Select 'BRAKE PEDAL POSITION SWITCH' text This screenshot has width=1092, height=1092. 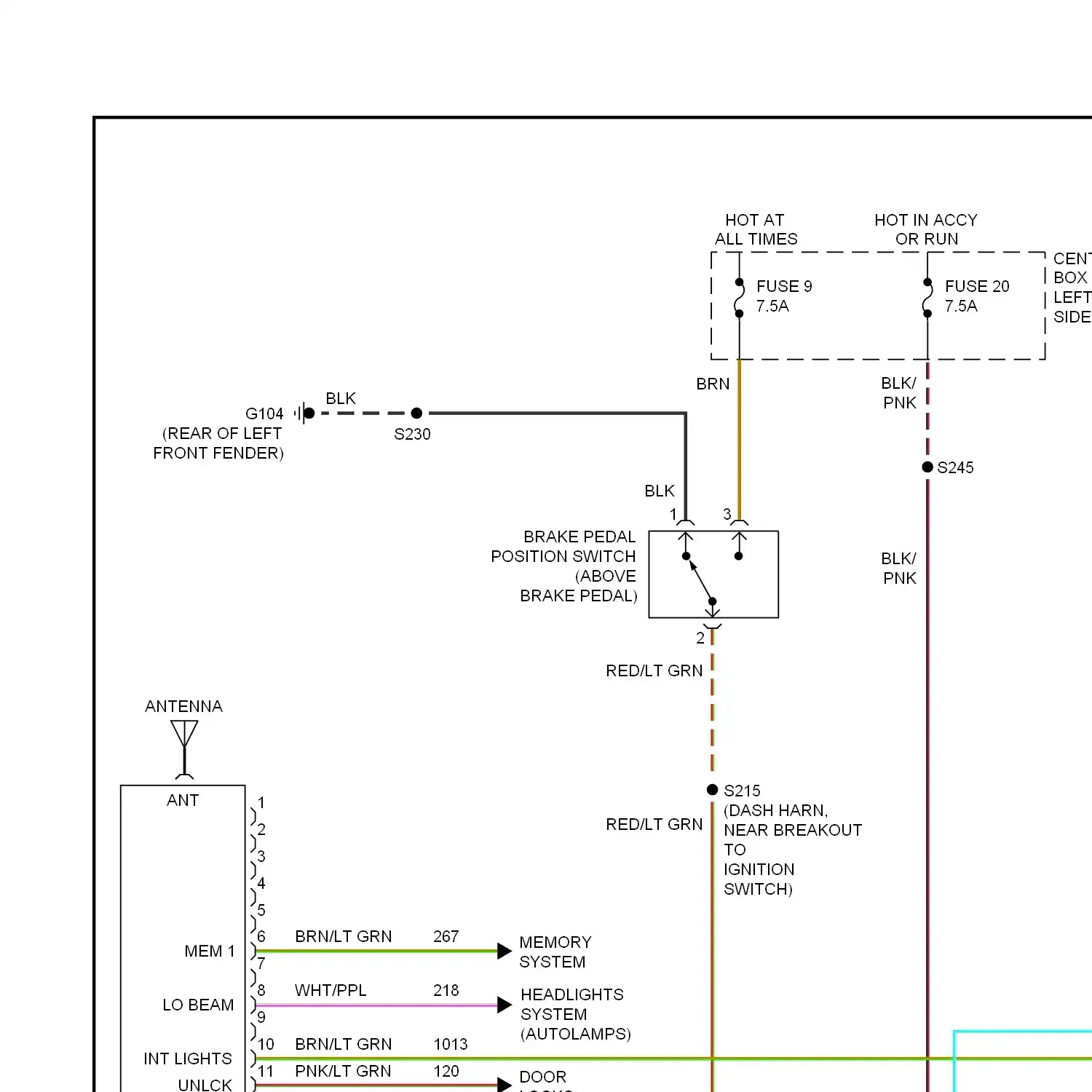pyautogui.click(x=563, y=546)
